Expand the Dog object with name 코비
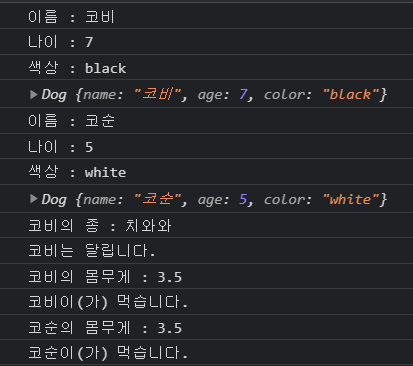Viewport: 413px width, 366px height. 33,95
